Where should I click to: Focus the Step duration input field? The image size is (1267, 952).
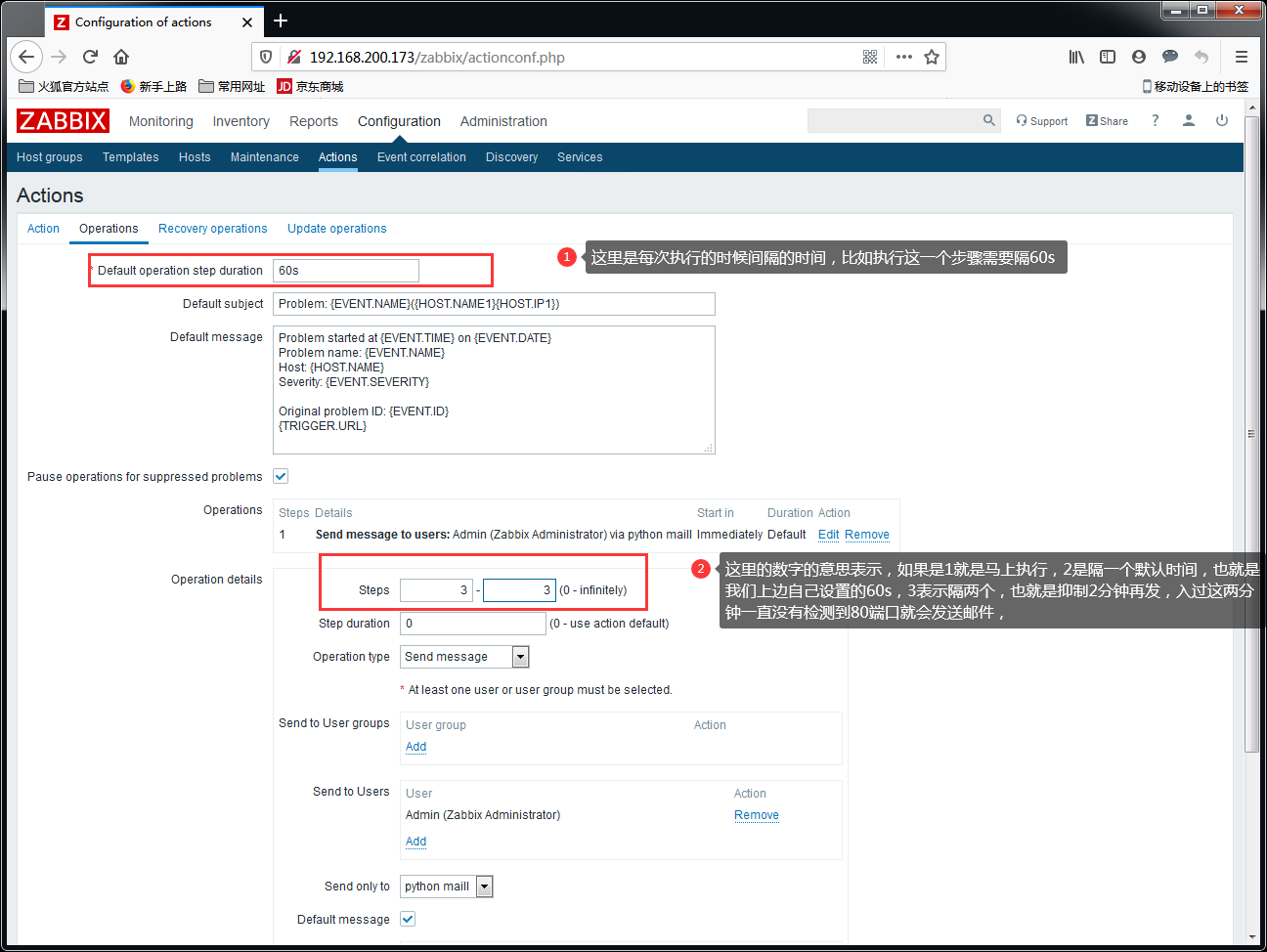(x=473, y=624)
